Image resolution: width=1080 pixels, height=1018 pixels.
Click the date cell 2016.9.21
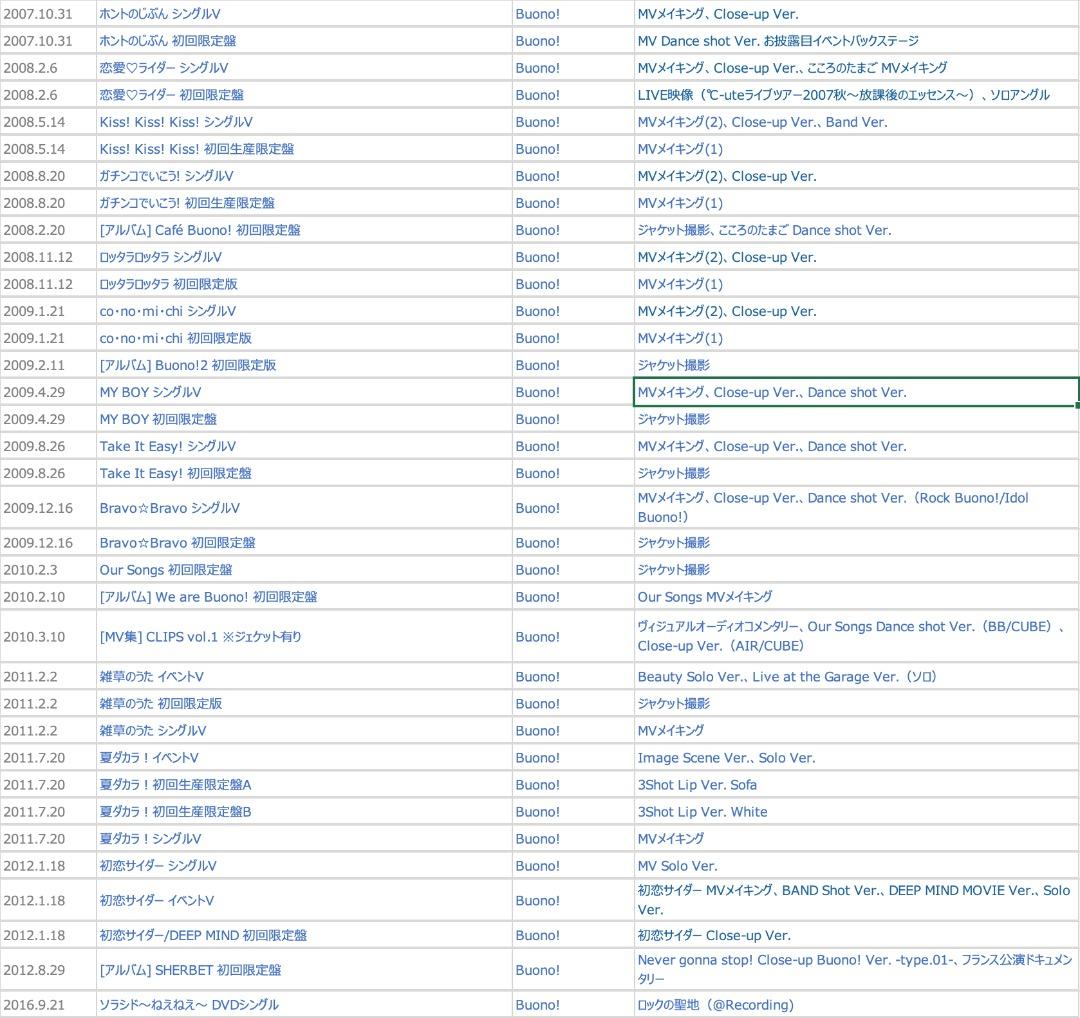coord(48,1005)
